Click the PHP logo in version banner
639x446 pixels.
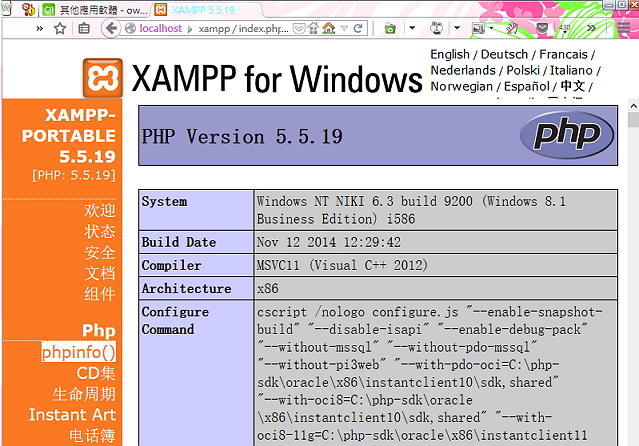coord(567,135)
